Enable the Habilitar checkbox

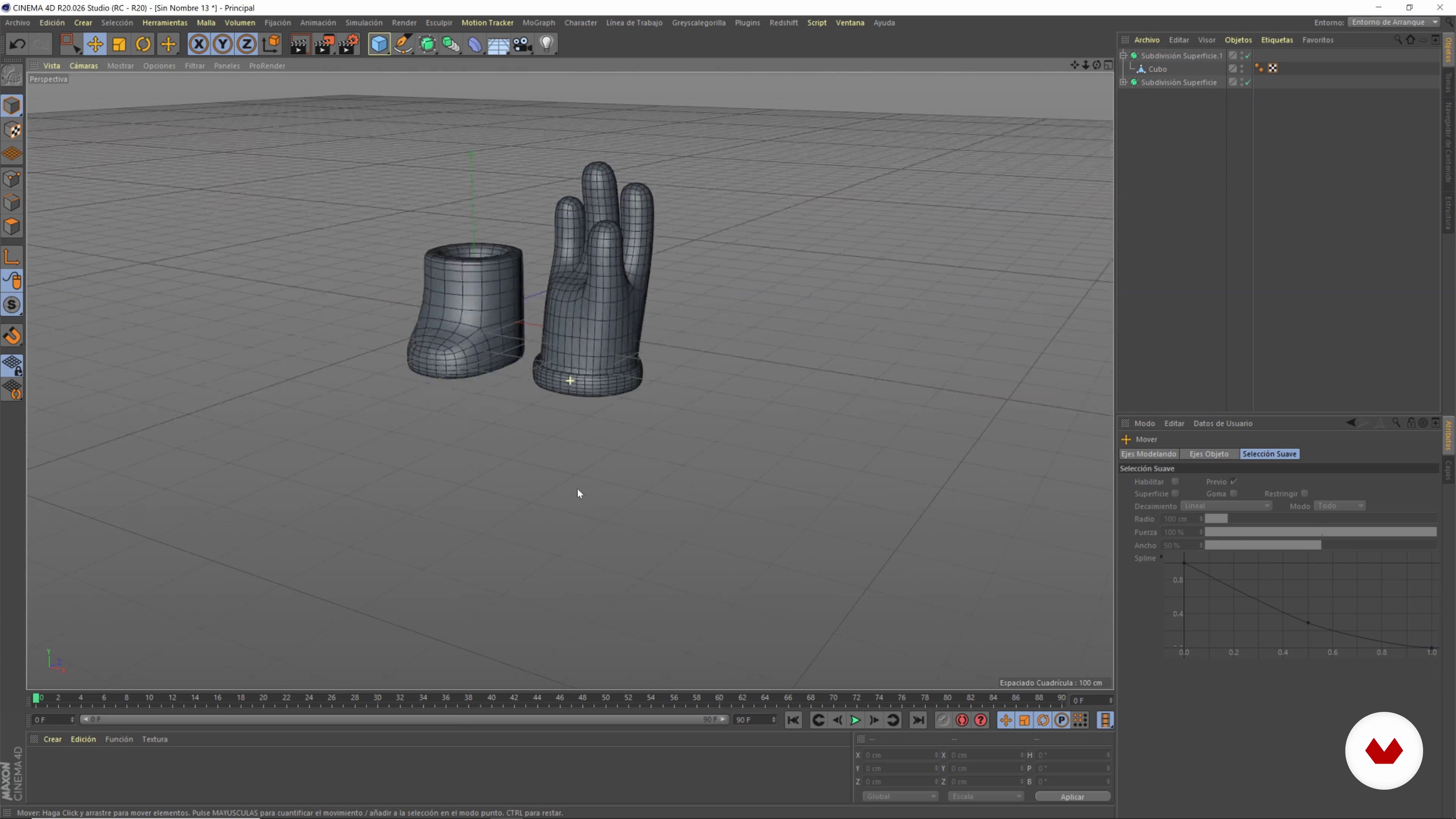[1175, 482]
